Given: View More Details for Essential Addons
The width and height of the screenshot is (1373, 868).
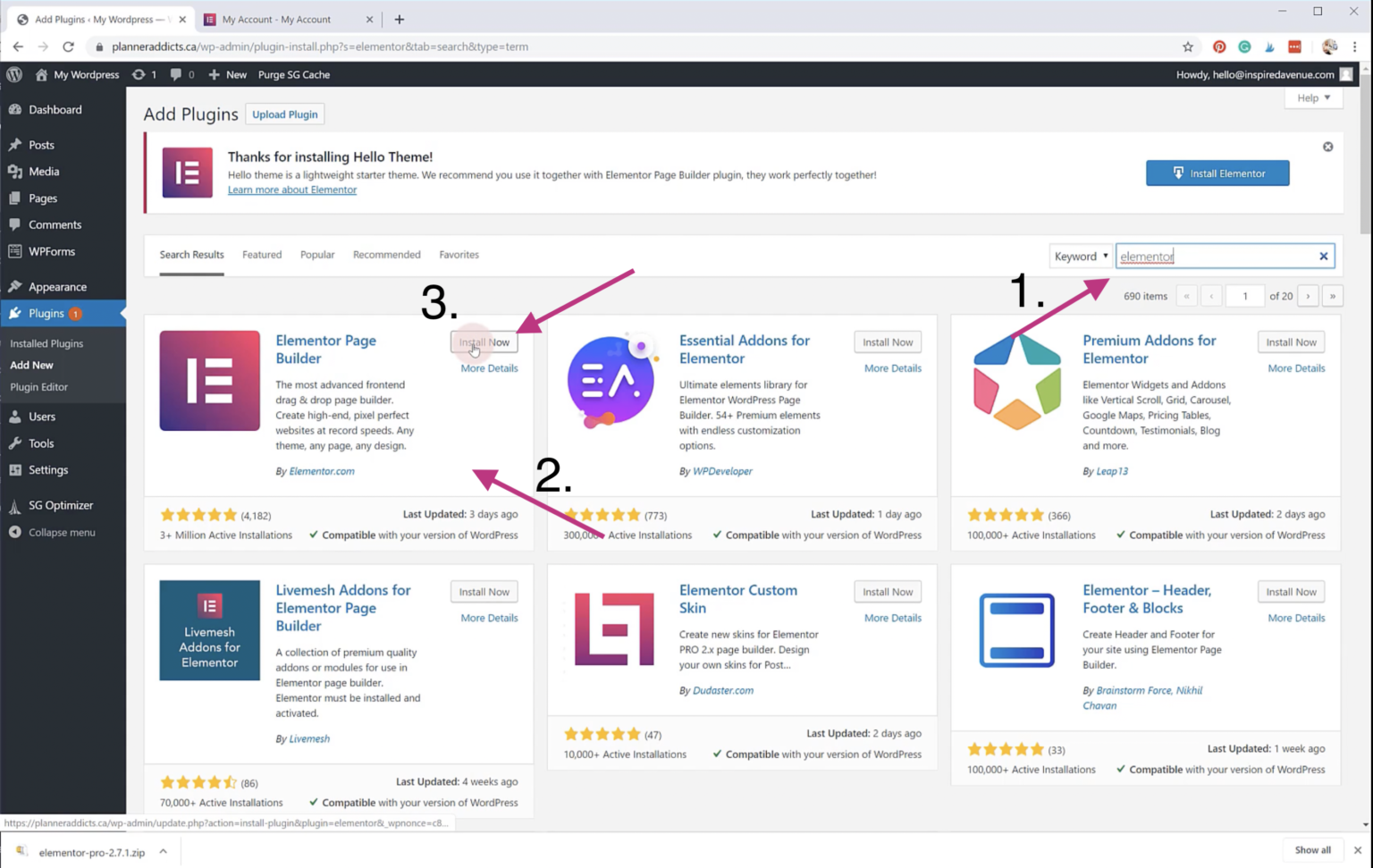Looking at the screenshot, I should (x=892, y=368).
